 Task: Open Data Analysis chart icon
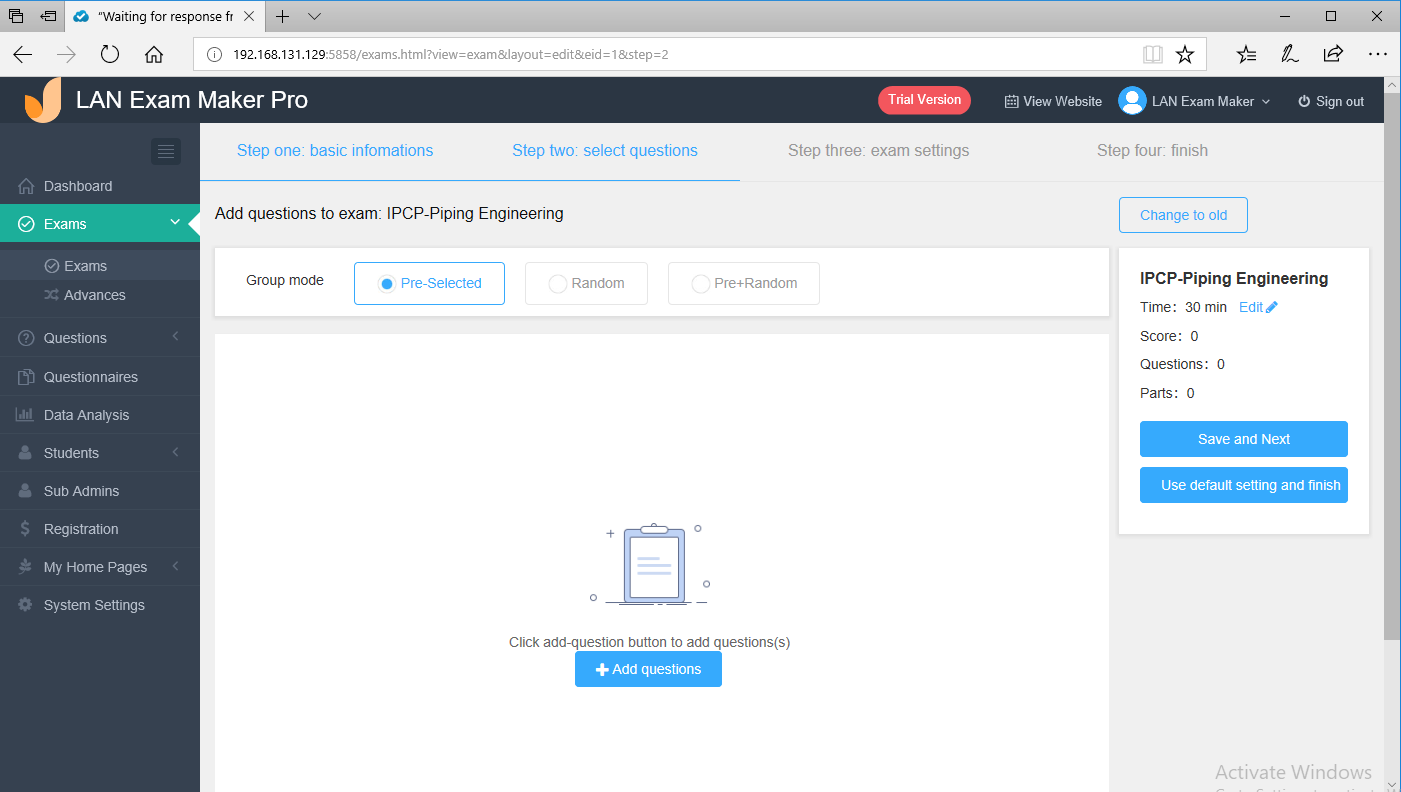[26, 415]
